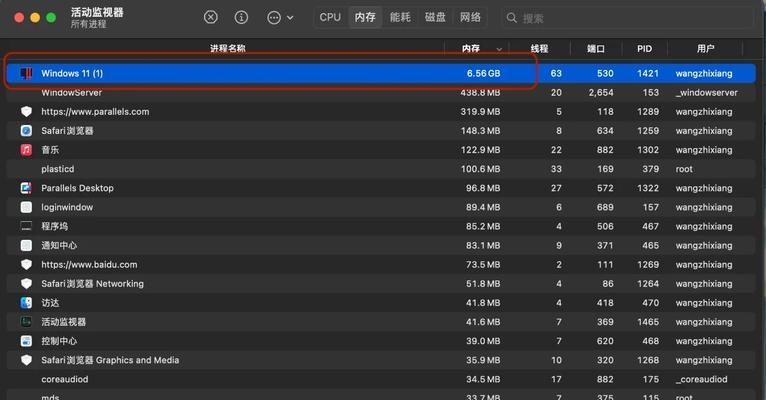766x400 pixels.
Task: Click the 2,654 ports value
Action: (x=601, y=92)
